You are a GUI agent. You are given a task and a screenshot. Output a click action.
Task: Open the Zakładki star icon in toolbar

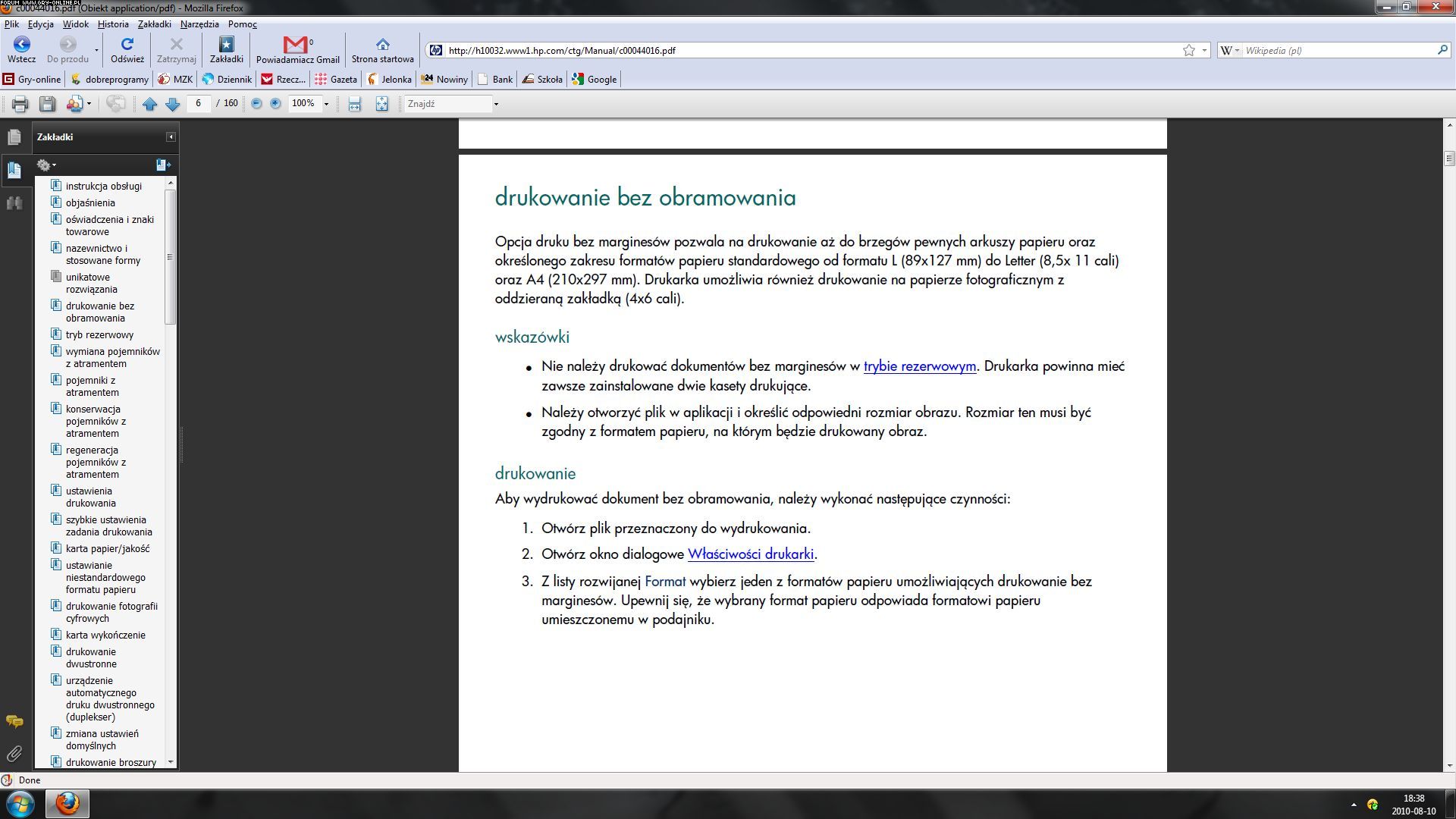(x=226, y=44)
